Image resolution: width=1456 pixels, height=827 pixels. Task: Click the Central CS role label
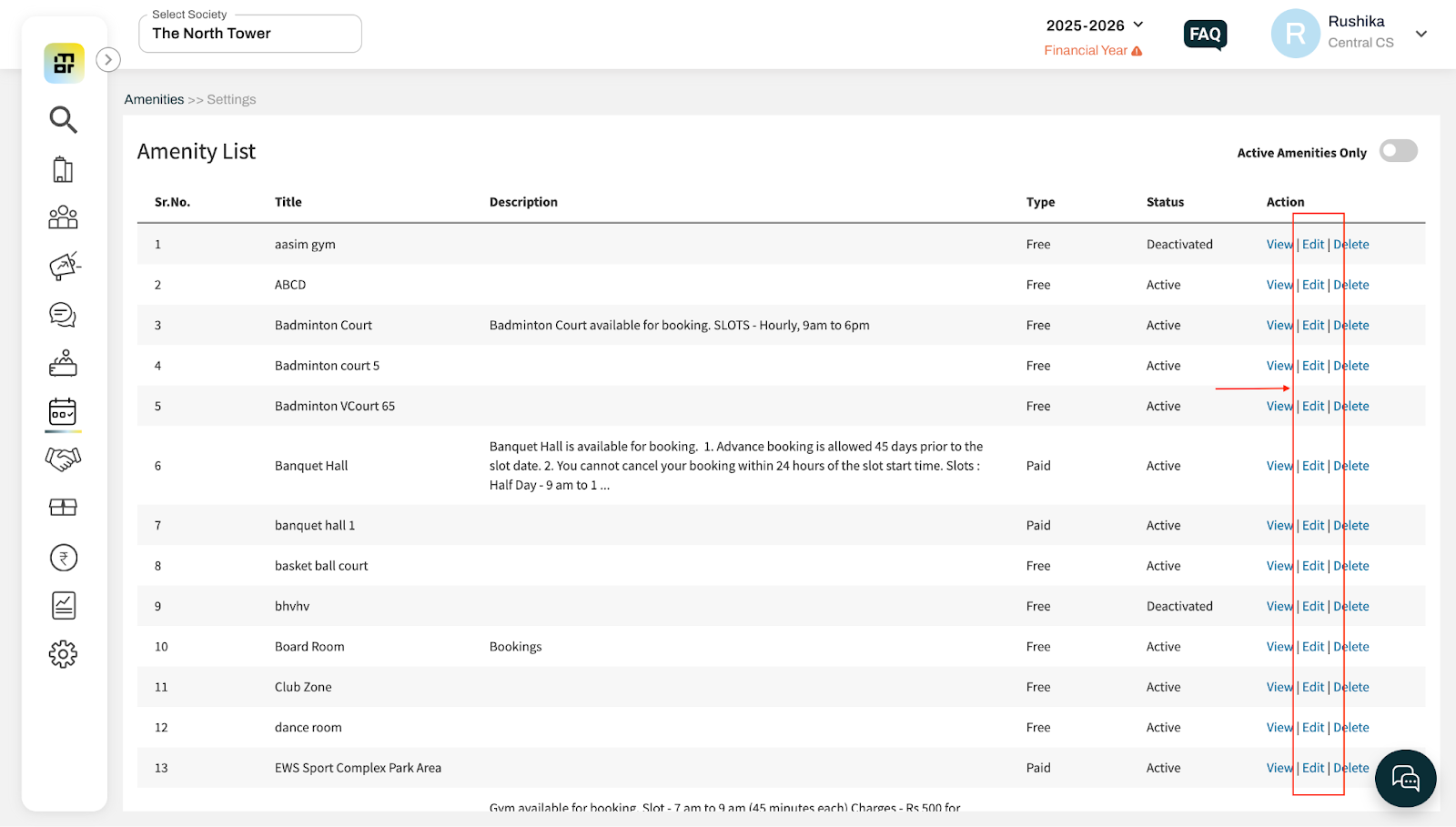tap(1360, 43)
